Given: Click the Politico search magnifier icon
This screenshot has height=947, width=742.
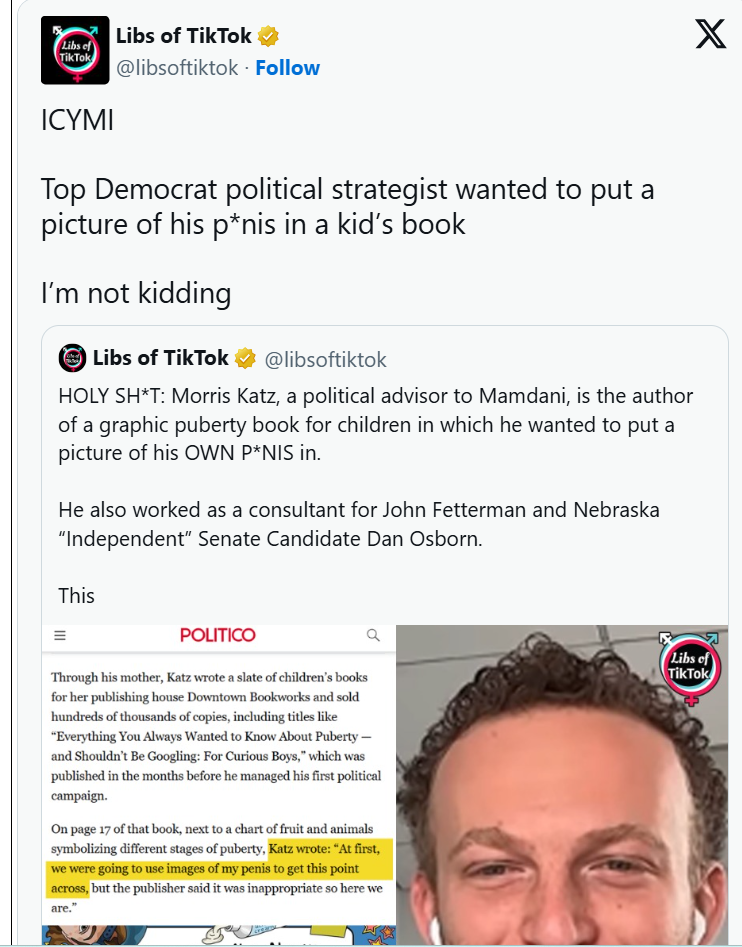Looking at the screenshot, I should pyautogui.click(x=374, y=635).
